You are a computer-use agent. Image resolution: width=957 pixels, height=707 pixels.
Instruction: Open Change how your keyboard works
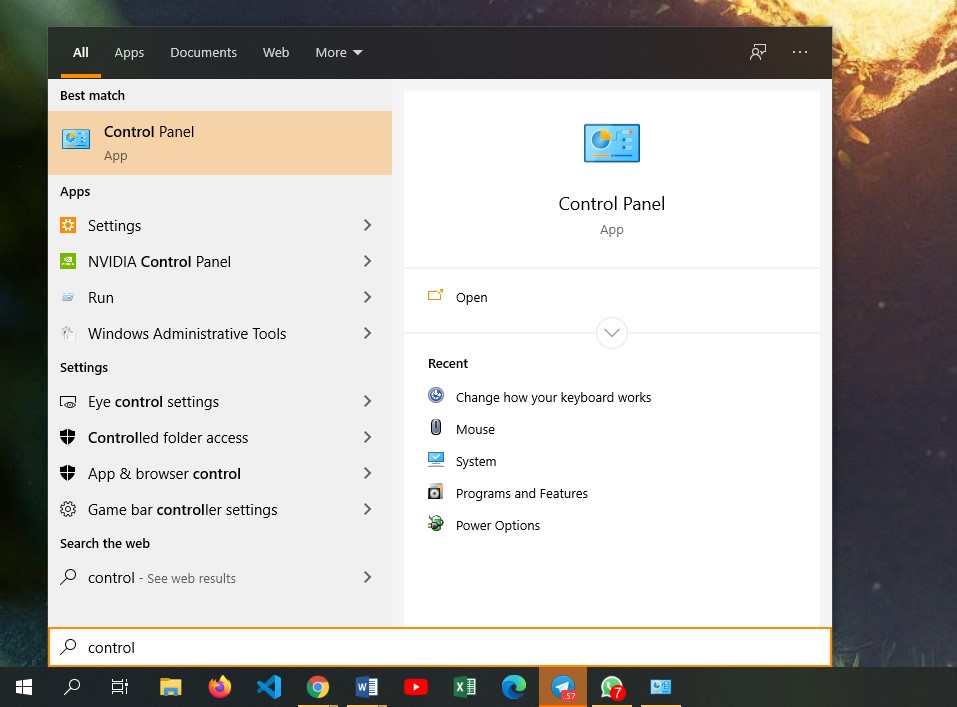[554, 397]
